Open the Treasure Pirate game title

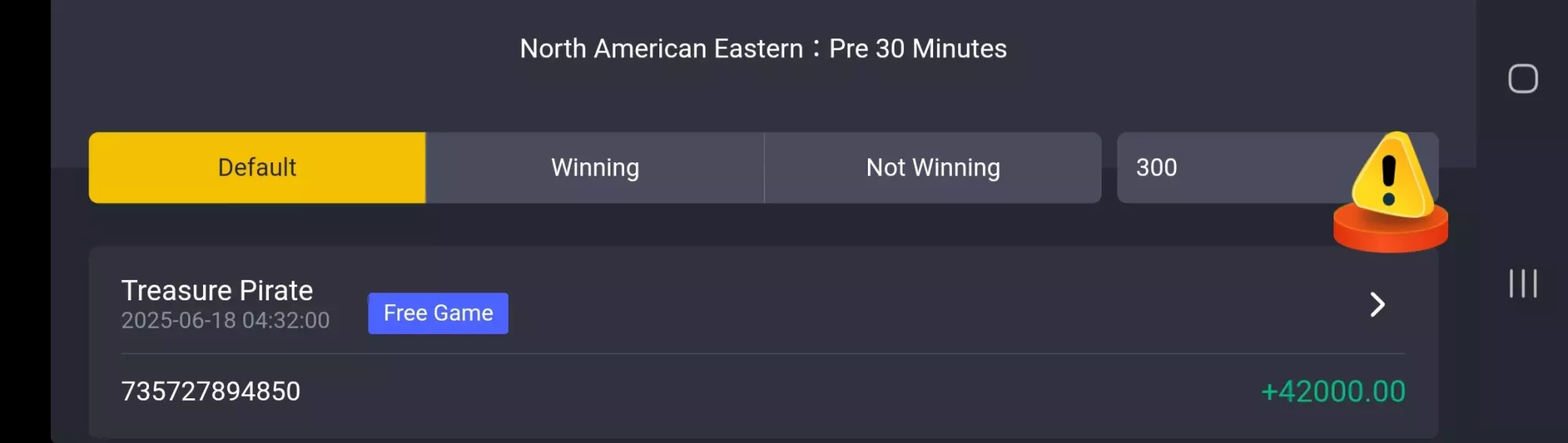[217, 291]
